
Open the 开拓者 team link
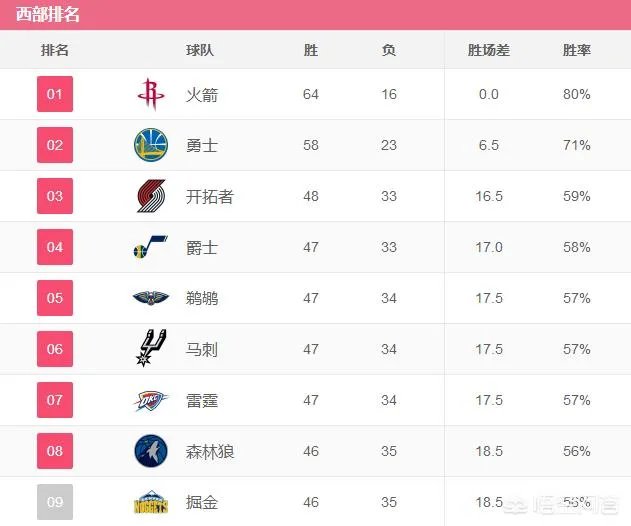tap(210, 197)
